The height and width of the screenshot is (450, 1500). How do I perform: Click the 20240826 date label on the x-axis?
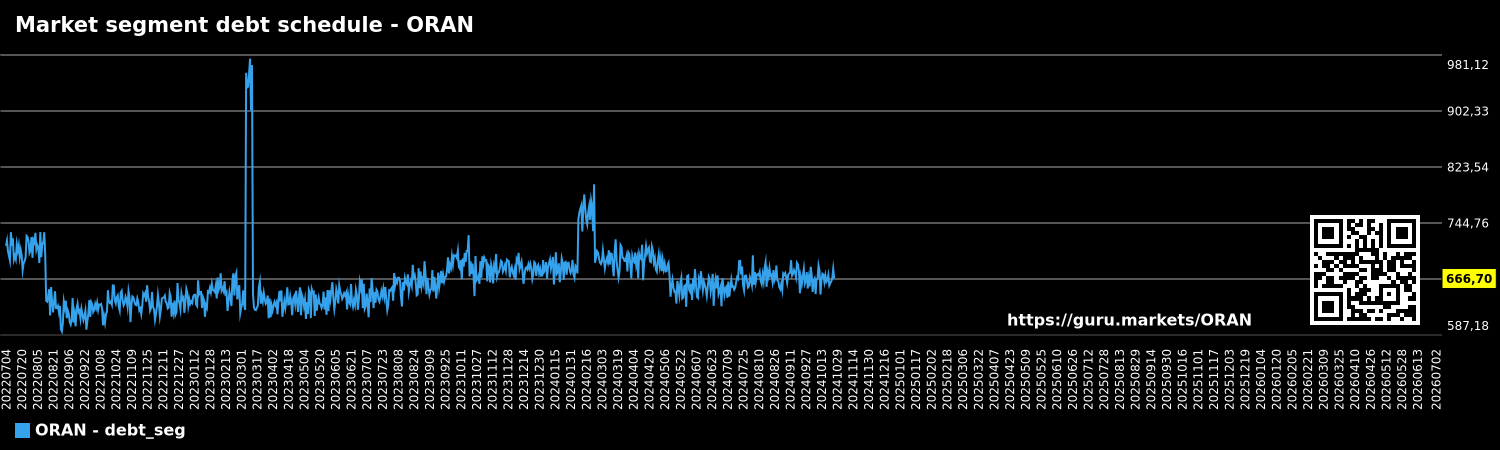point(775,378)
